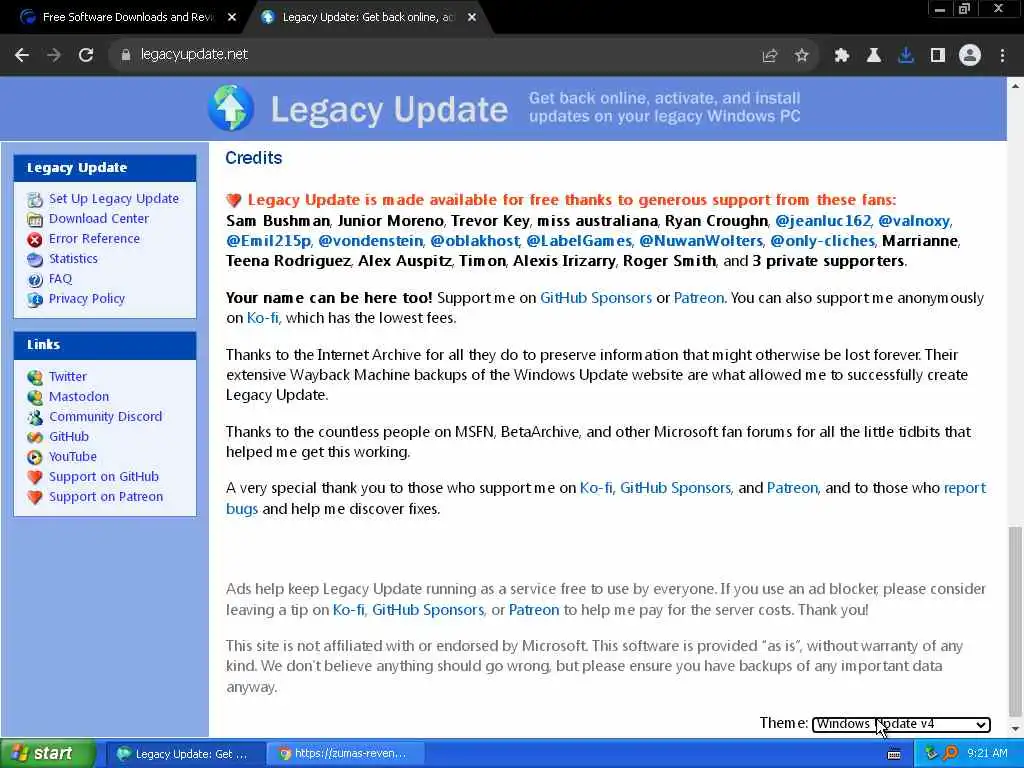Toggle the browser side panel icon
Screen dimensions: 1024x768
tap(937, 56)
